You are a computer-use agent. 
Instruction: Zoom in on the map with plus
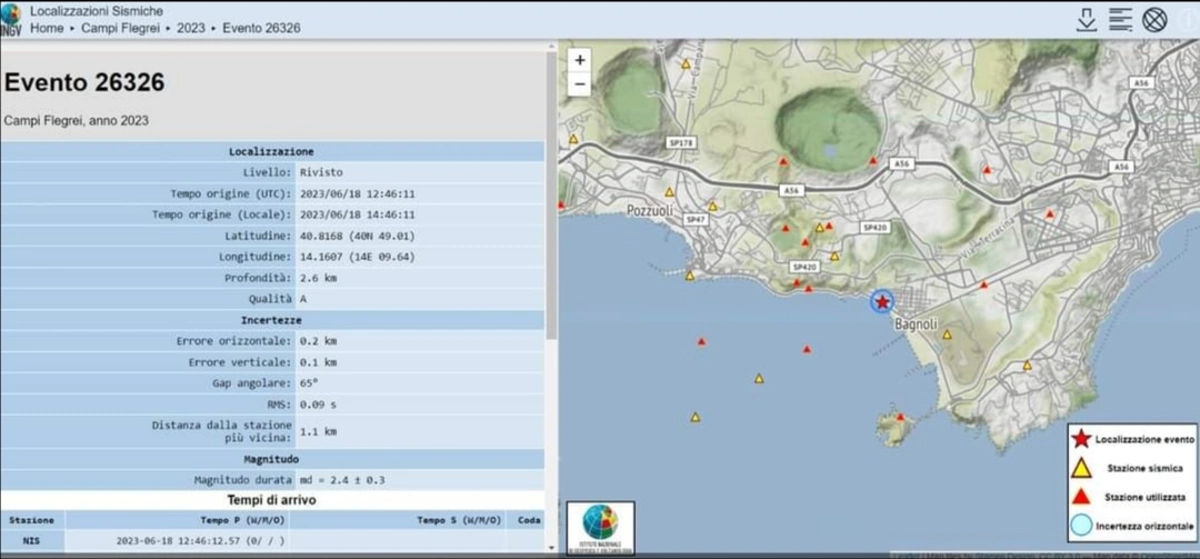[580, 60]
